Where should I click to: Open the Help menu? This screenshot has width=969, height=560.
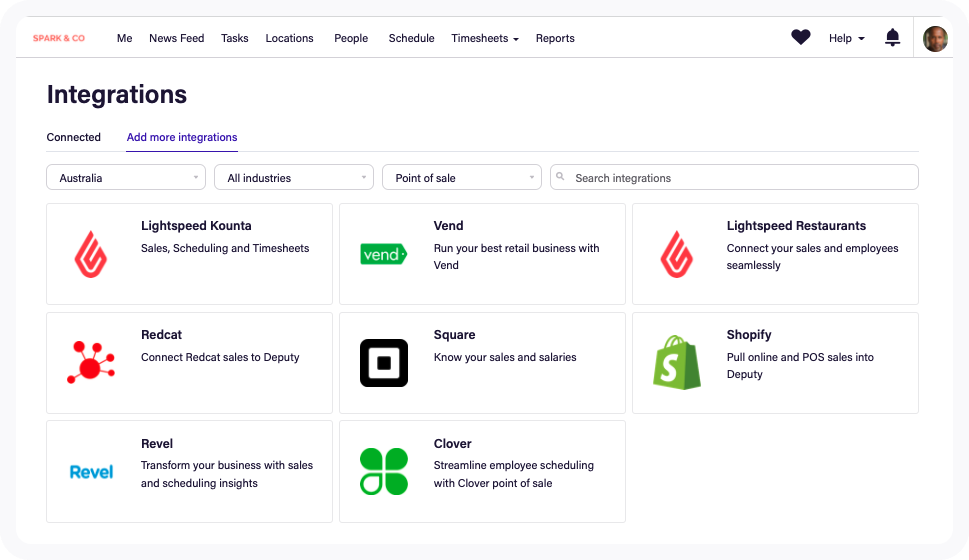click(x=846, y=38)
